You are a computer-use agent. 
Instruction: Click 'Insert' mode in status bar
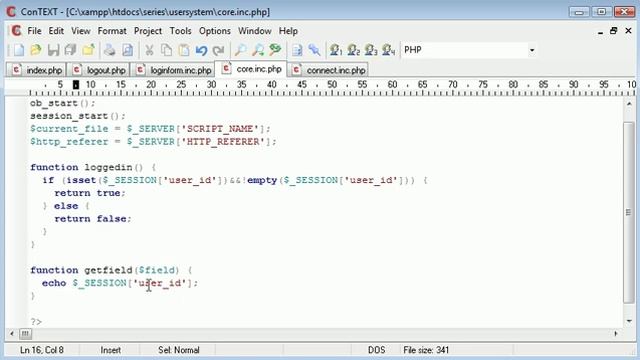[x=111, y=350]
